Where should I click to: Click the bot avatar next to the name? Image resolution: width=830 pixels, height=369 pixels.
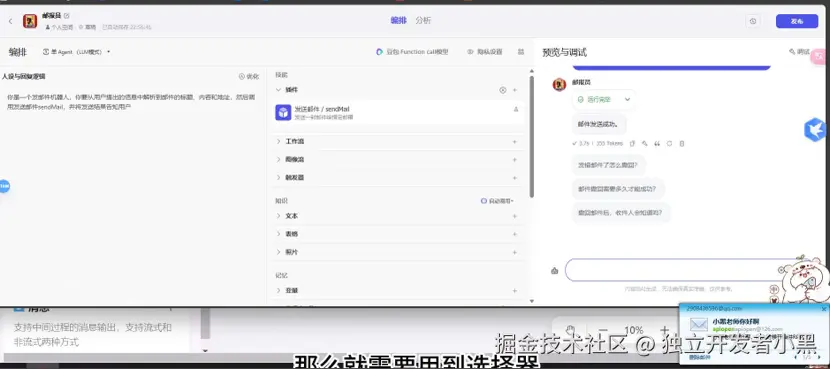click(30, 21)
